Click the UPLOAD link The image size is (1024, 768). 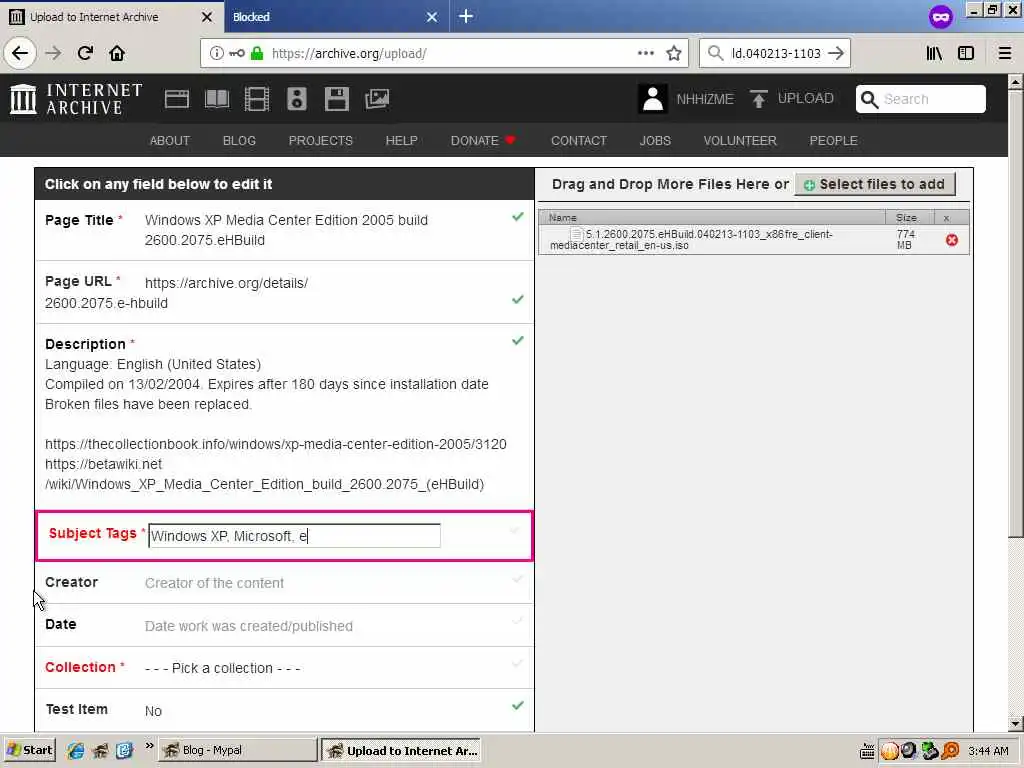[x=805, y=99]
